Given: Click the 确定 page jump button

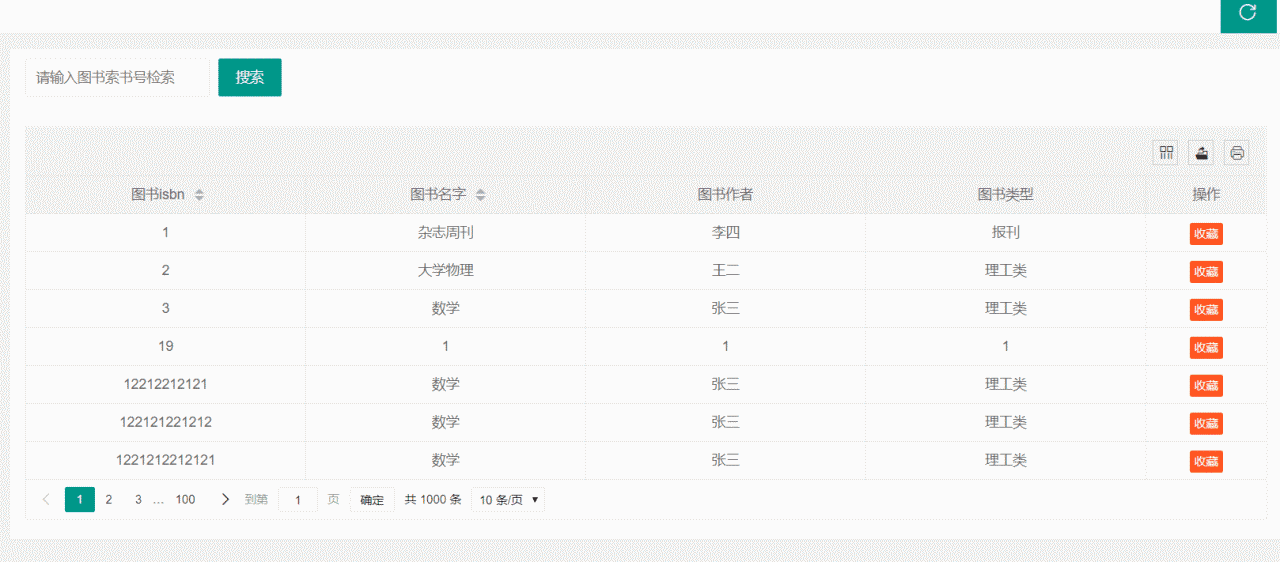Looking at the screenshot, I should [x=372, y=500].
